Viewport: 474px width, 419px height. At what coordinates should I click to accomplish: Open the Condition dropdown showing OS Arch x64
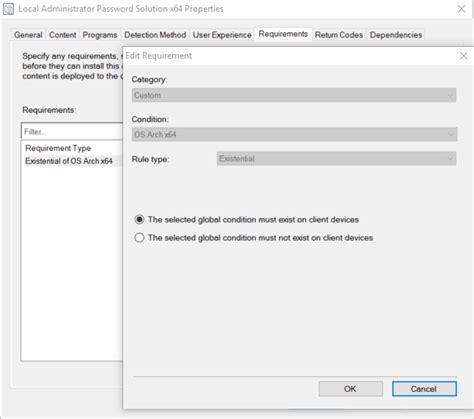pyautogui.click(x=294, y=134)
